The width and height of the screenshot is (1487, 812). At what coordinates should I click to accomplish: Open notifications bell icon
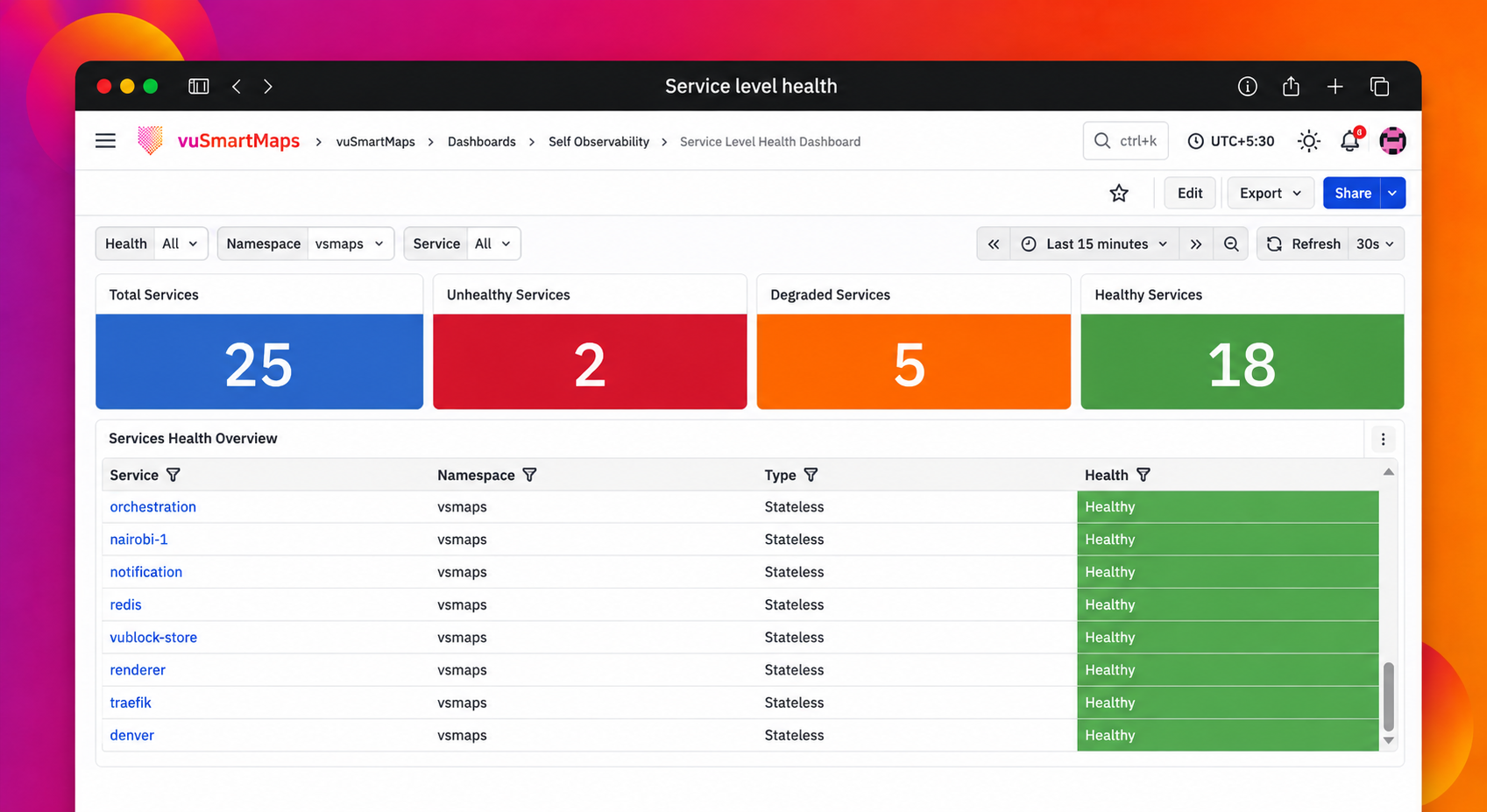(1350, 140)
